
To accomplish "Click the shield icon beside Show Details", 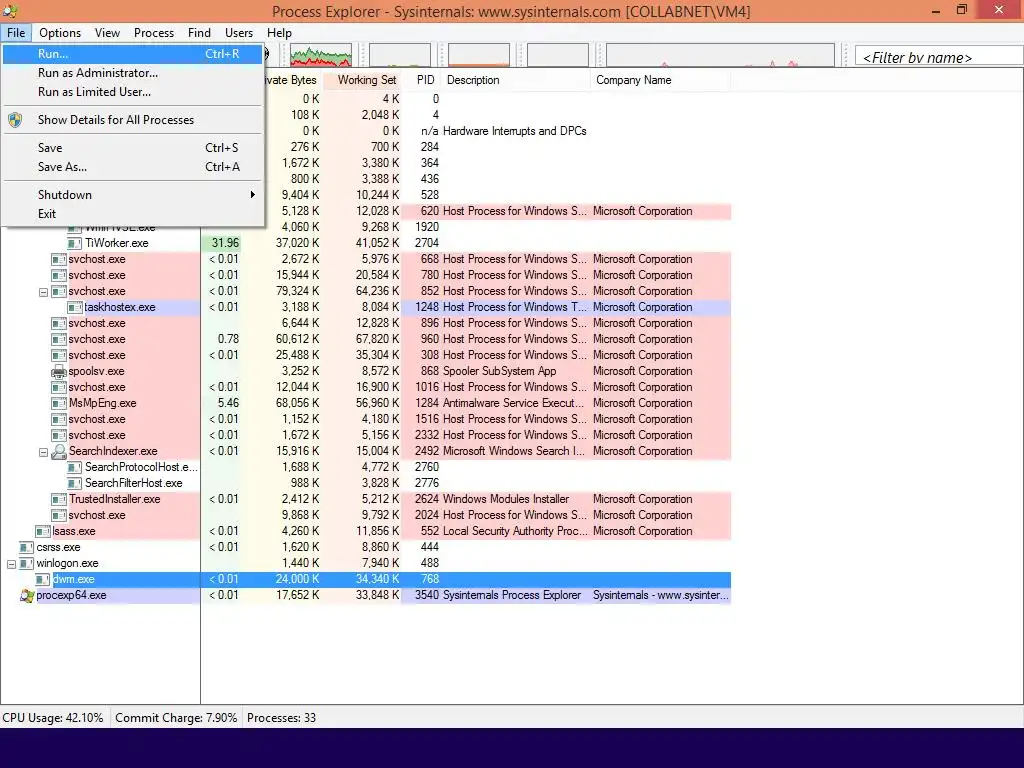I will pos(15,120).
